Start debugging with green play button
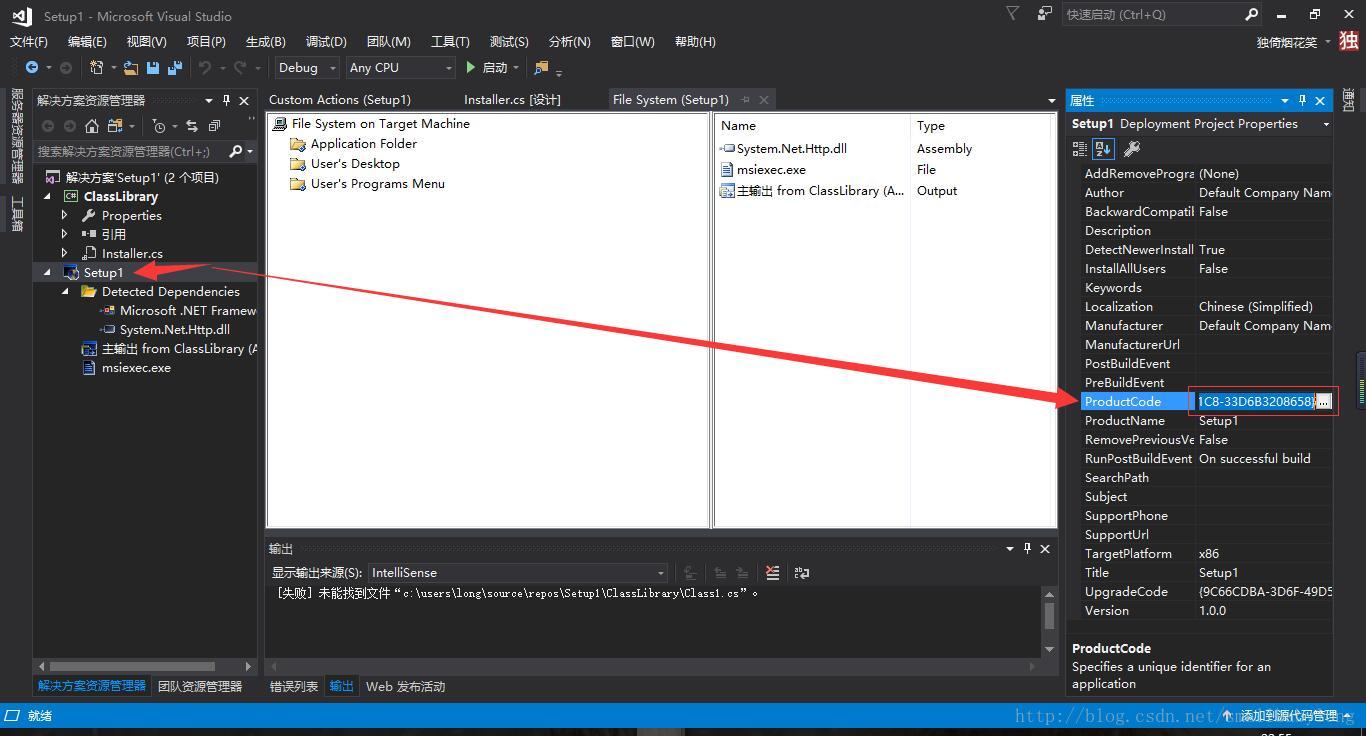The width and height of the screenshot is (1366, 736). (471, 67)
